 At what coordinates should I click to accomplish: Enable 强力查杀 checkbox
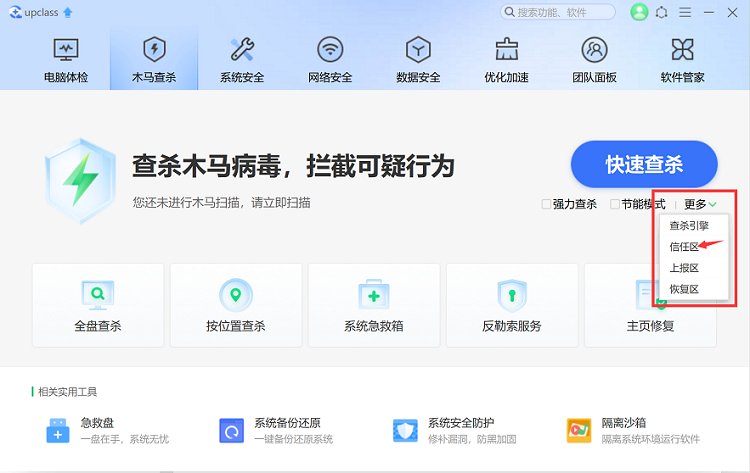[x=546, y=204]
